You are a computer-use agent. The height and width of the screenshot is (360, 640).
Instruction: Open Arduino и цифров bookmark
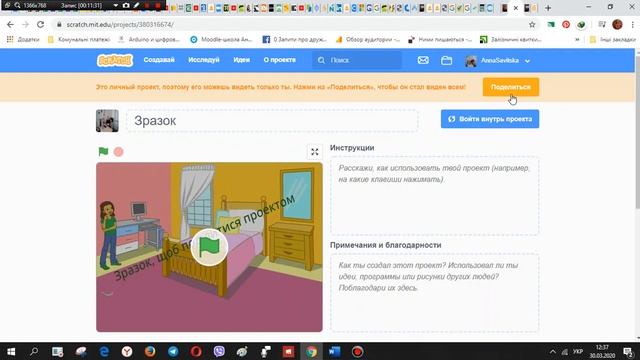[x=149, y=39]
